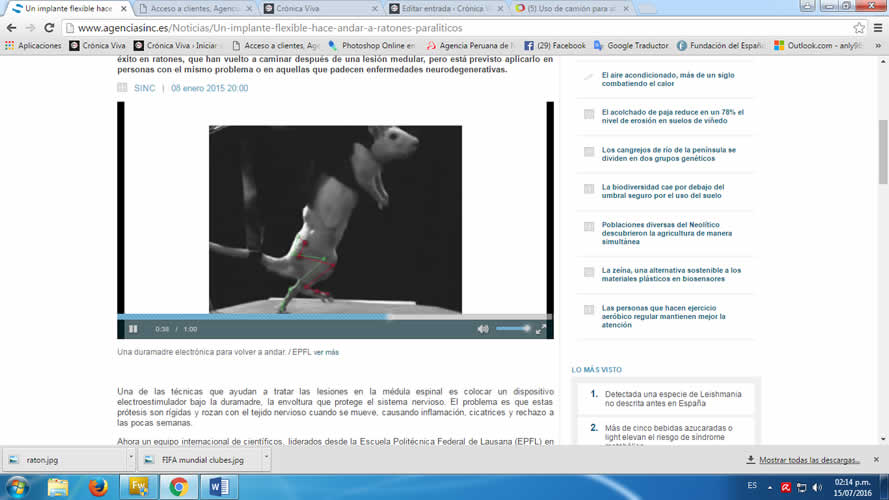Open the Photoshop Online bookmark
889x500 pixels.
pos(372,45)
